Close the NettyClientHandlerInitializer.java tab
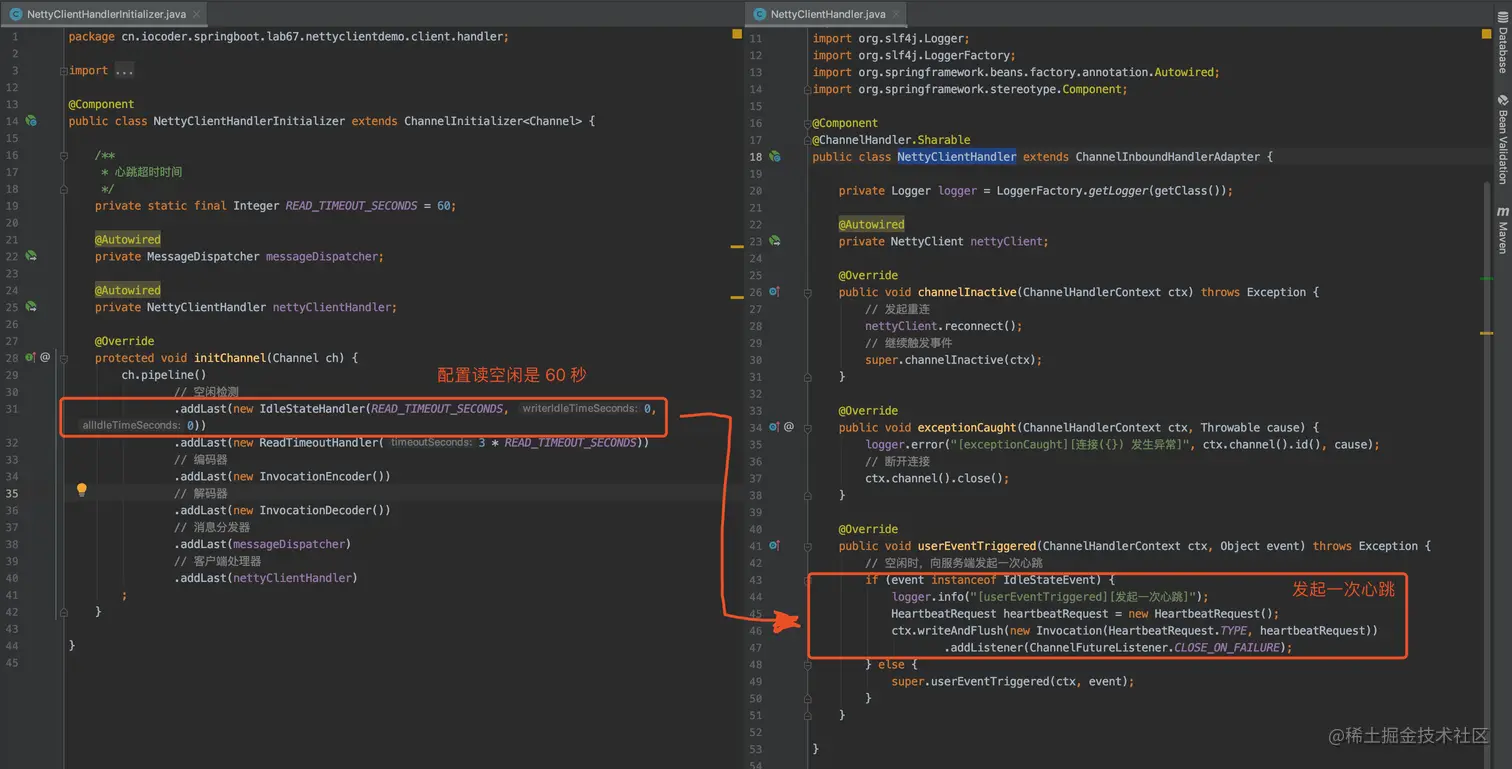The image size is (1512, 769). (194, 15)
